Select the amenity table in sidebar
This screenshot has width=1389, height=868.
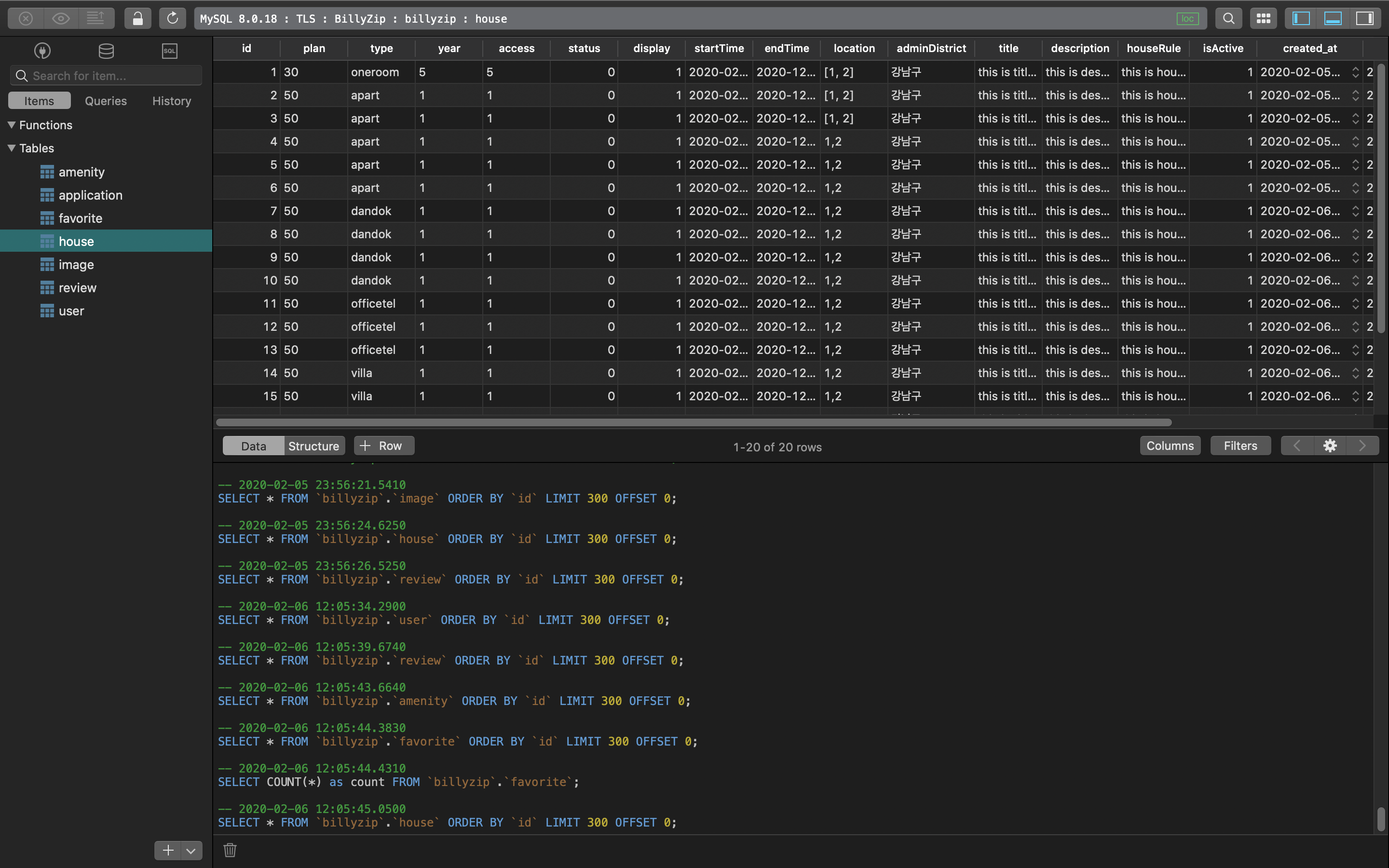click(82, 172)
